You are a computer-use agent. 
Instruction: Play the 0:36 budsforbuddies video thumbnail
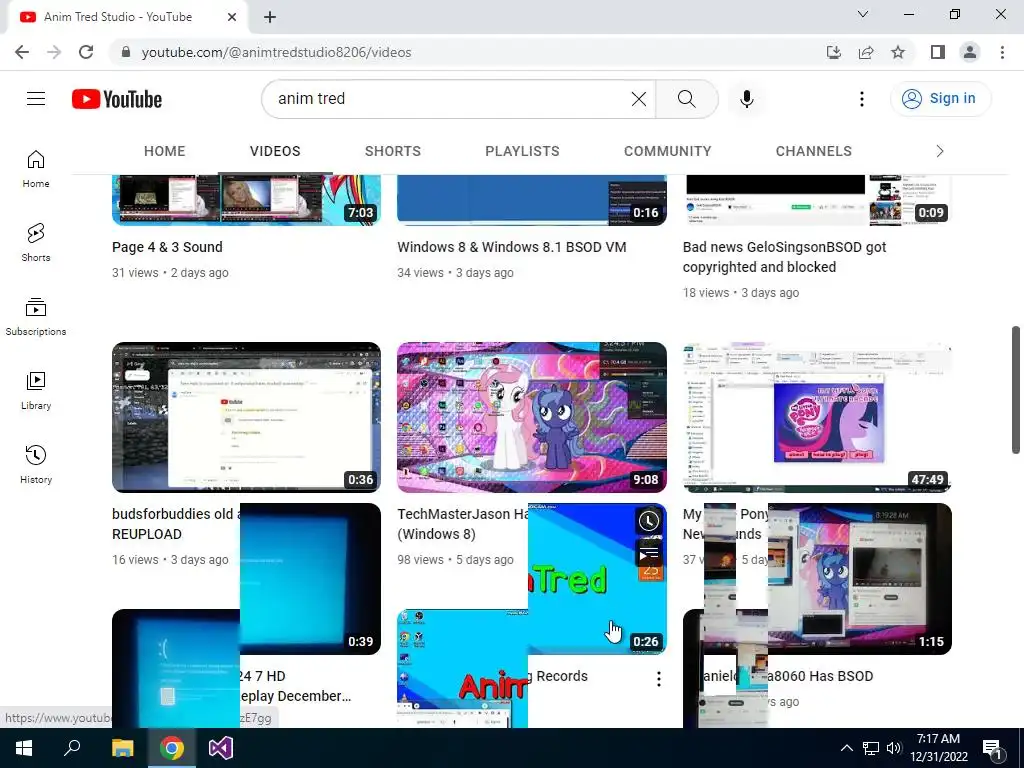point(246,417)
